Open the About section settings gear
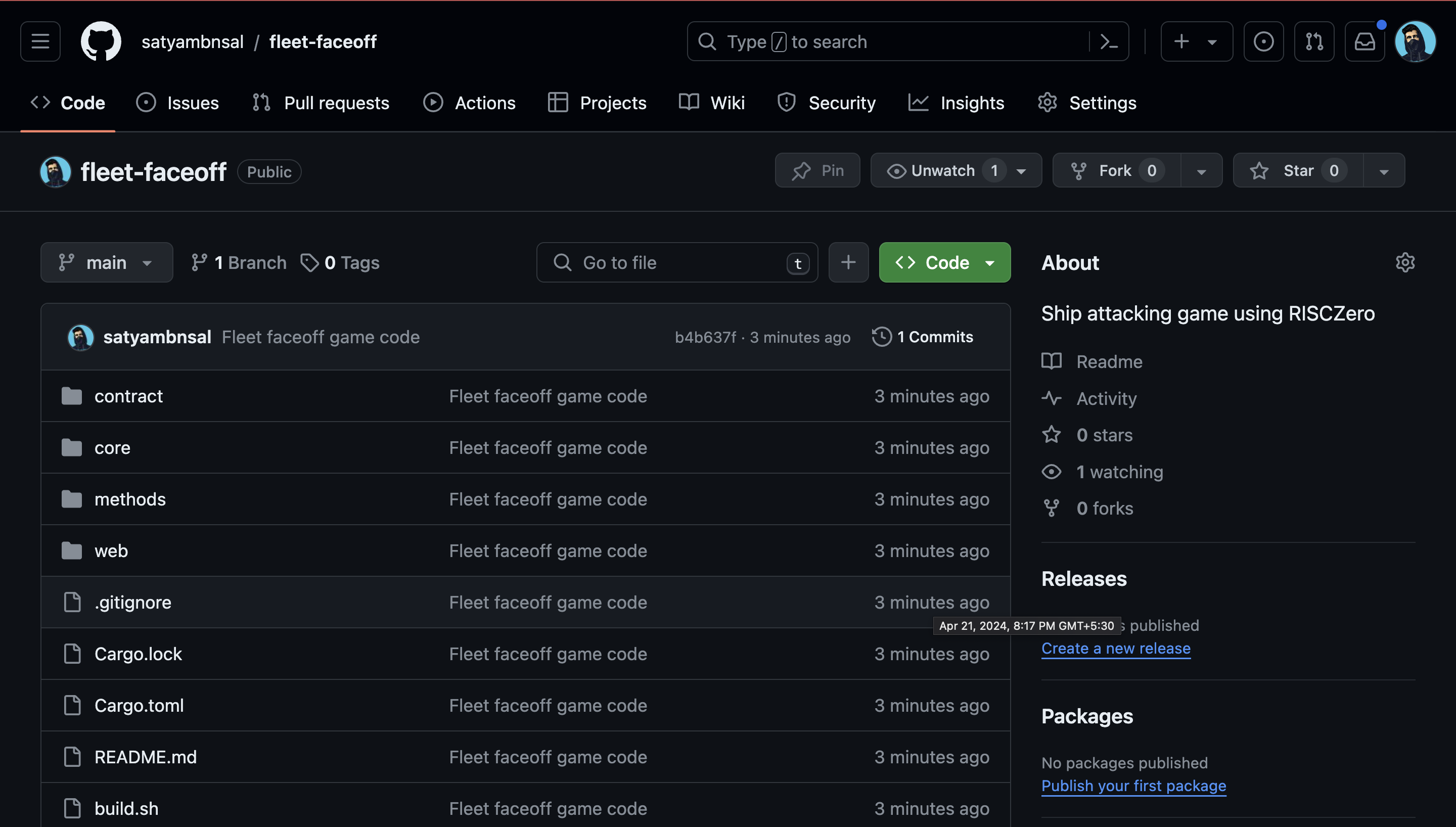Screen dimensions: 1456x827 coord(1405,262)
